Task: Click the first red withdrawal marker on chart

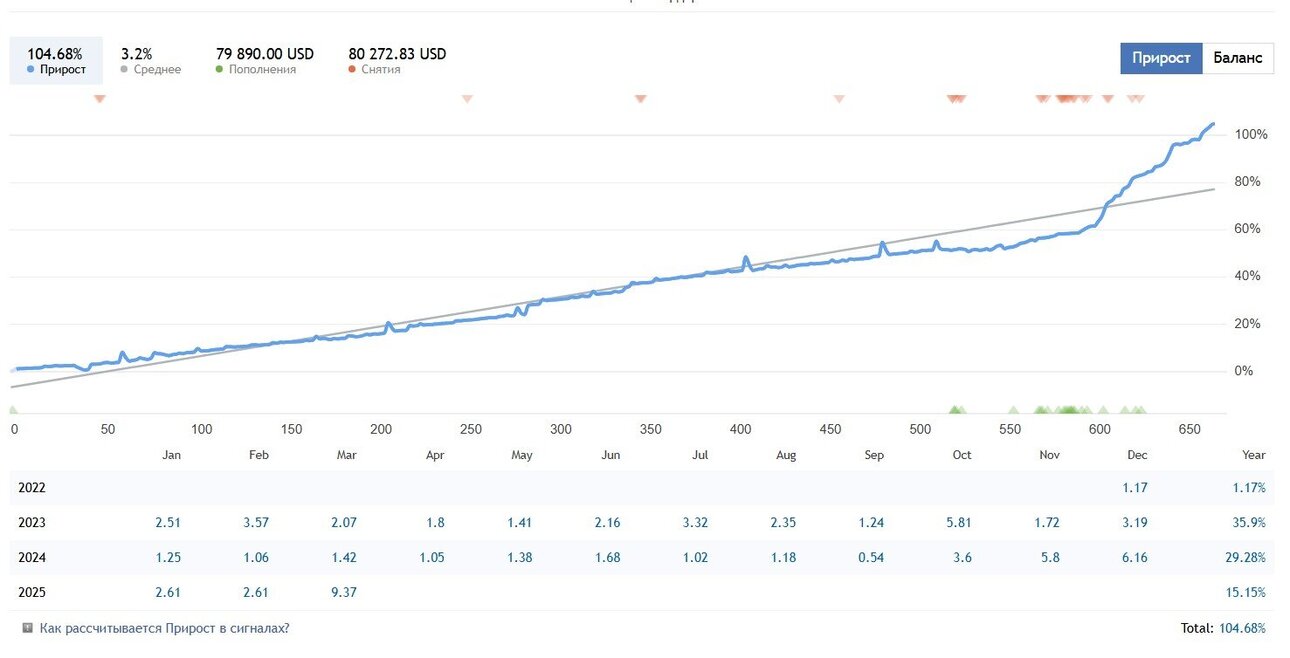Action: (99, 98)
